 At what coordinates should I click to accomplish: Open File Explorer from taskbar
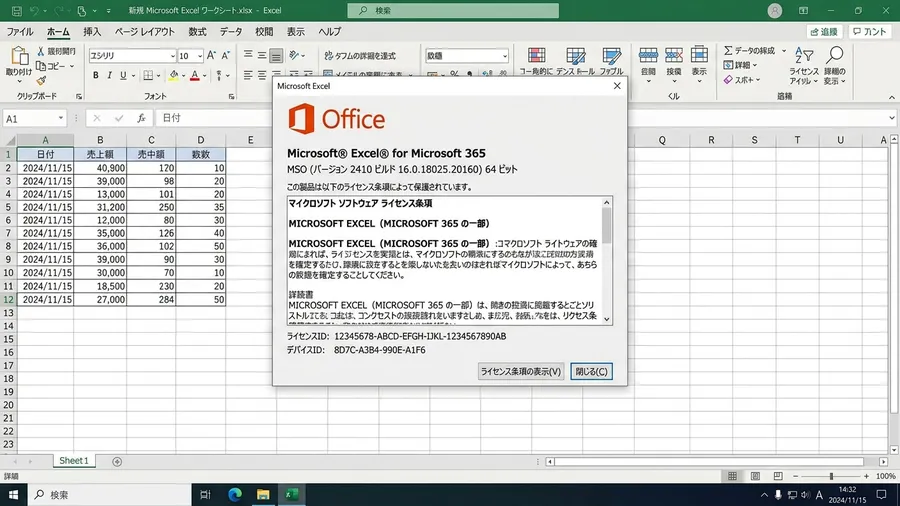pos(263,495)
